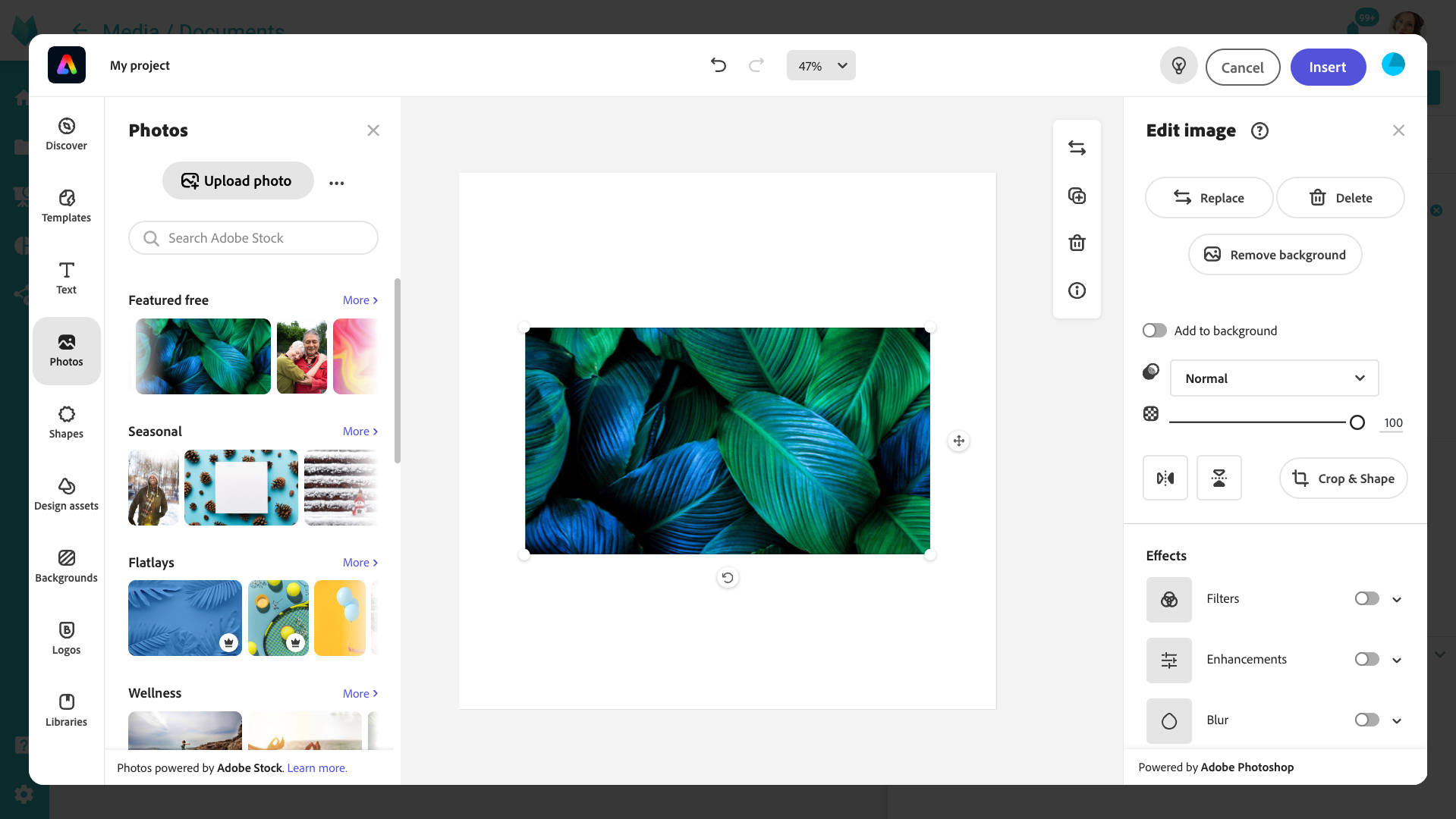This screenshot has width=1456, height=819.
Task: Click the opacity slider handle
Action: click(x=1357, y=422)
